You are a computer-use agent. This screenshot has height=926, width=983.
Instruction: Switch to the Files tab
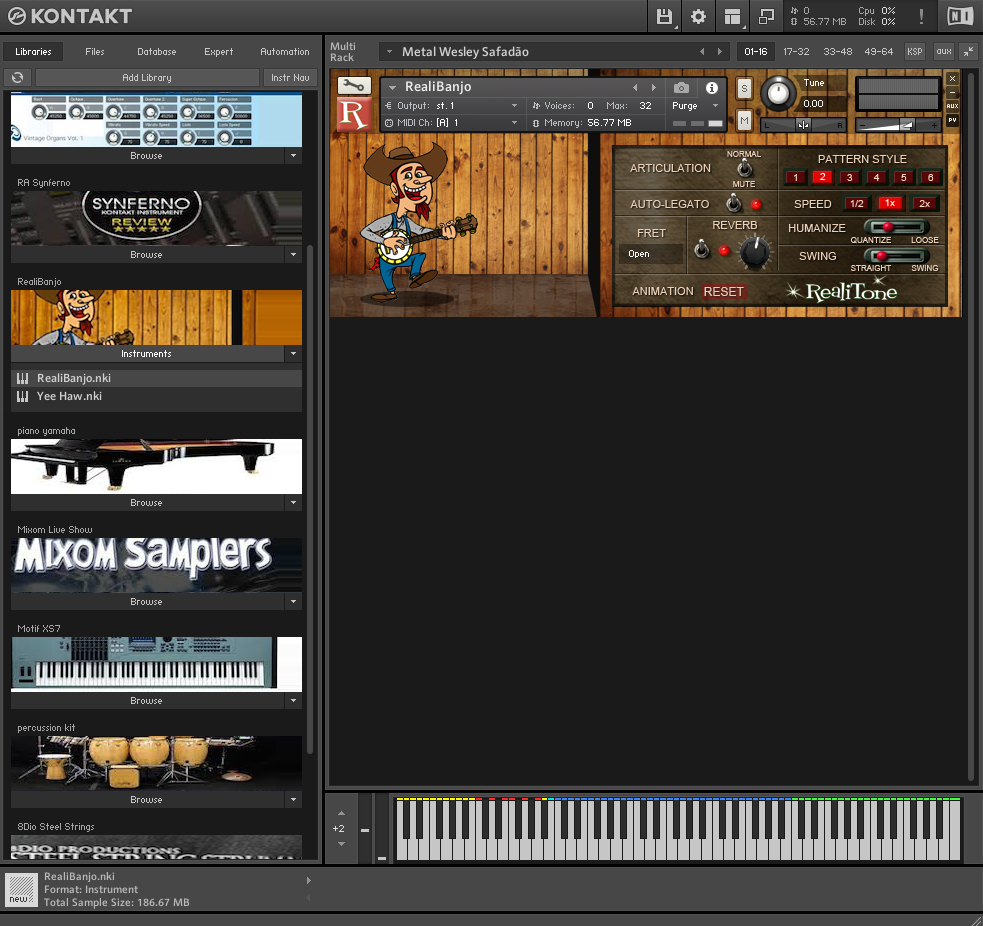pyautogui.click(x=95, y=51)
